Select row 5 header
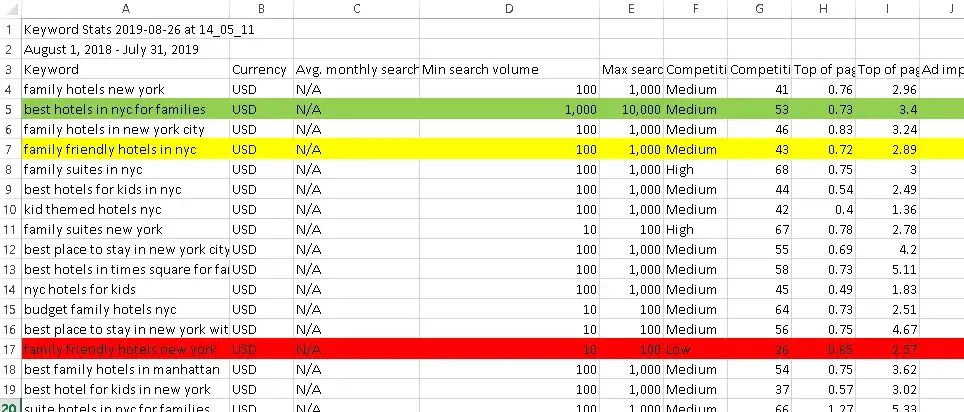 coord(10,109)
